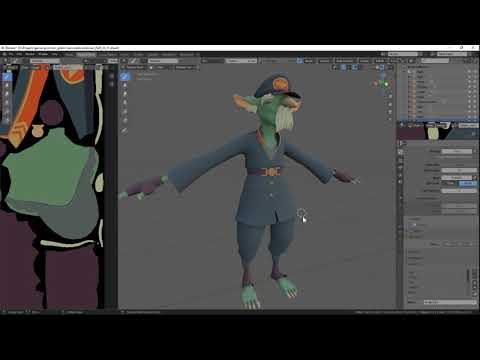Open the Stroke popover in the tool header

pyautogui.click(x=364, y=61)
